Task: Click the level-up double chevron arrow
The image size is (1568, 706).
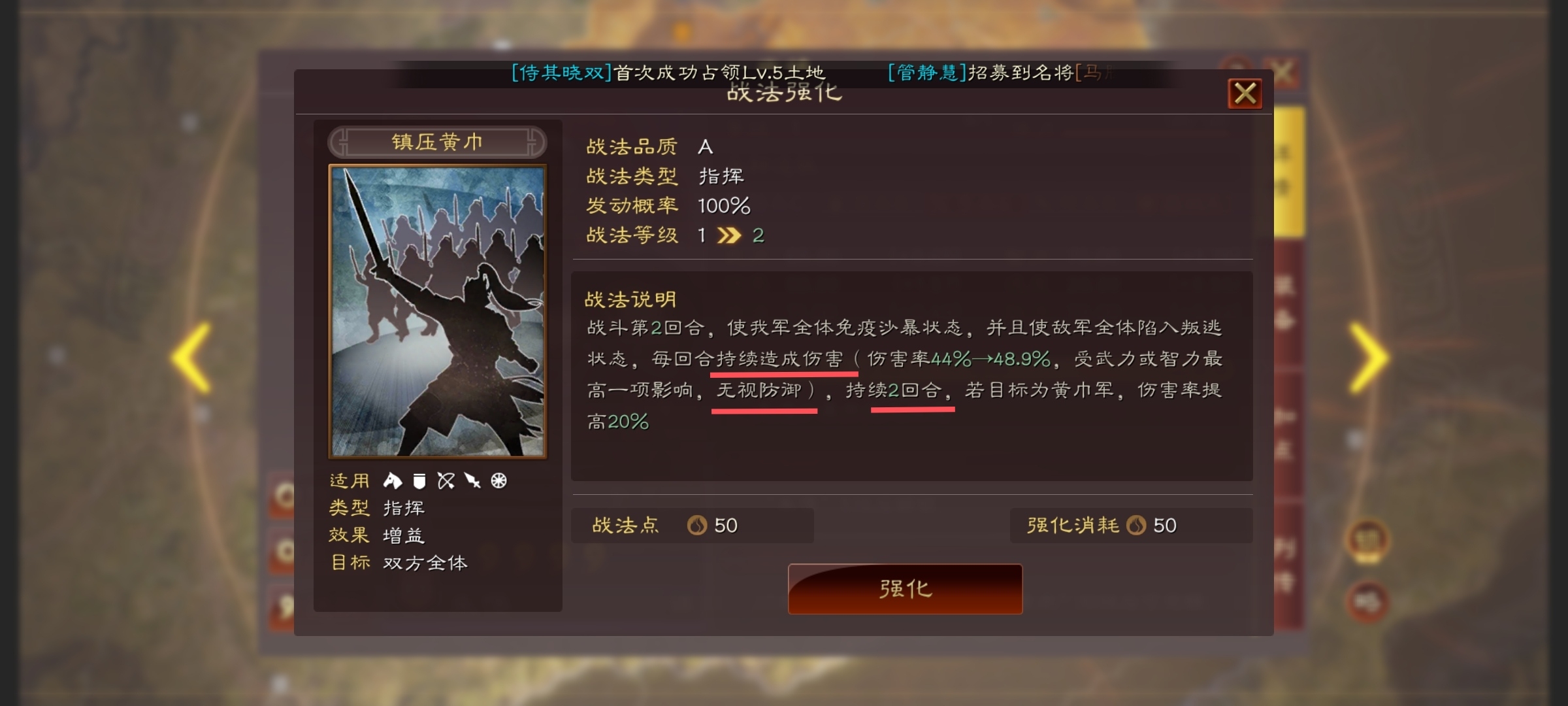Action: [729, 235]
